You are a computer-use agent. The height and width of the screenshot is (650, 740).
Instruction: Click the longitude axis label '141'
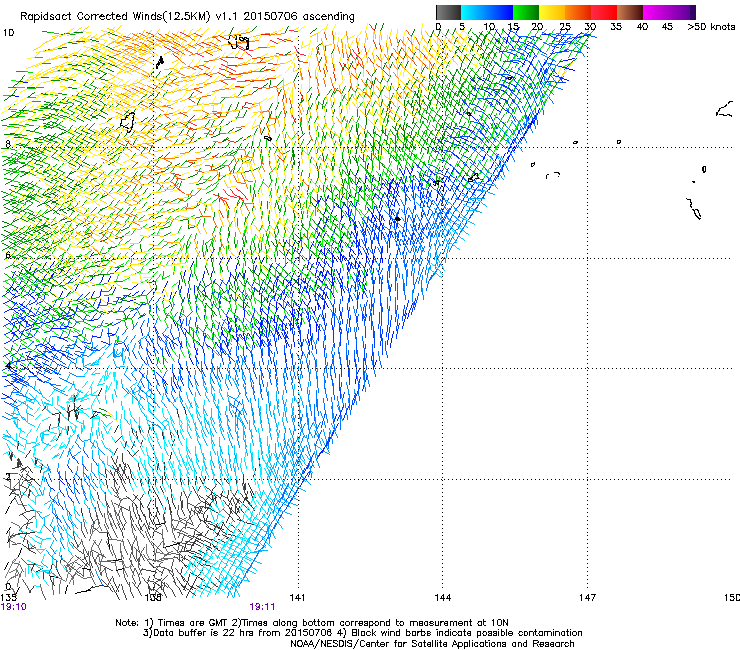(x=297, y=598)
